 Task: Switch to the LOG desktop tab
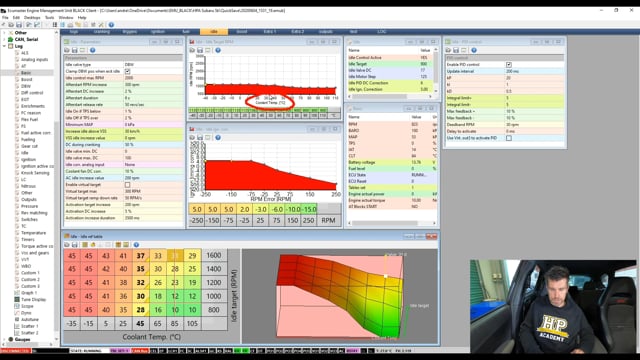[382, 32]
